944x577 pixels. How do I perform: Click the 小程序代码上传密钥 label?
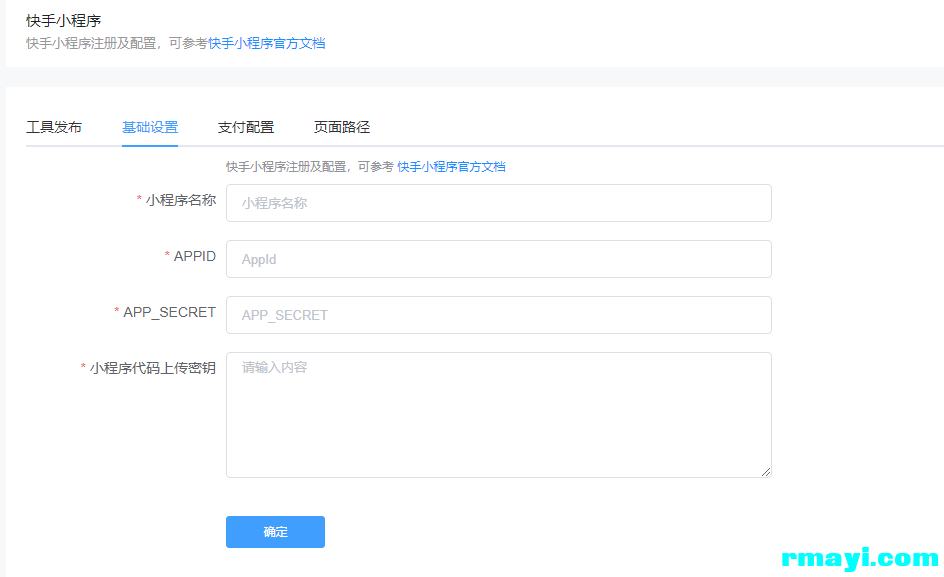pyautogui.click(x=152, y=368)
